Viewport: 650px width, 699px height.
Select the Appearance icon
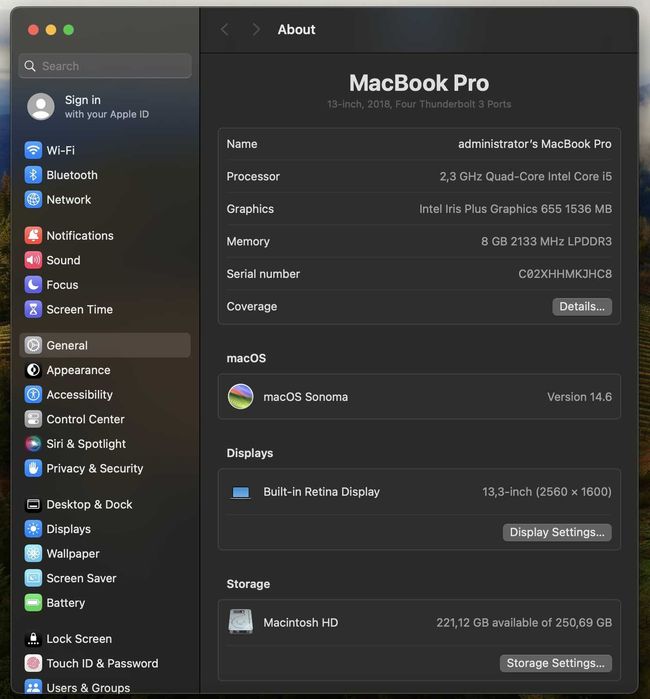point(33,370)
